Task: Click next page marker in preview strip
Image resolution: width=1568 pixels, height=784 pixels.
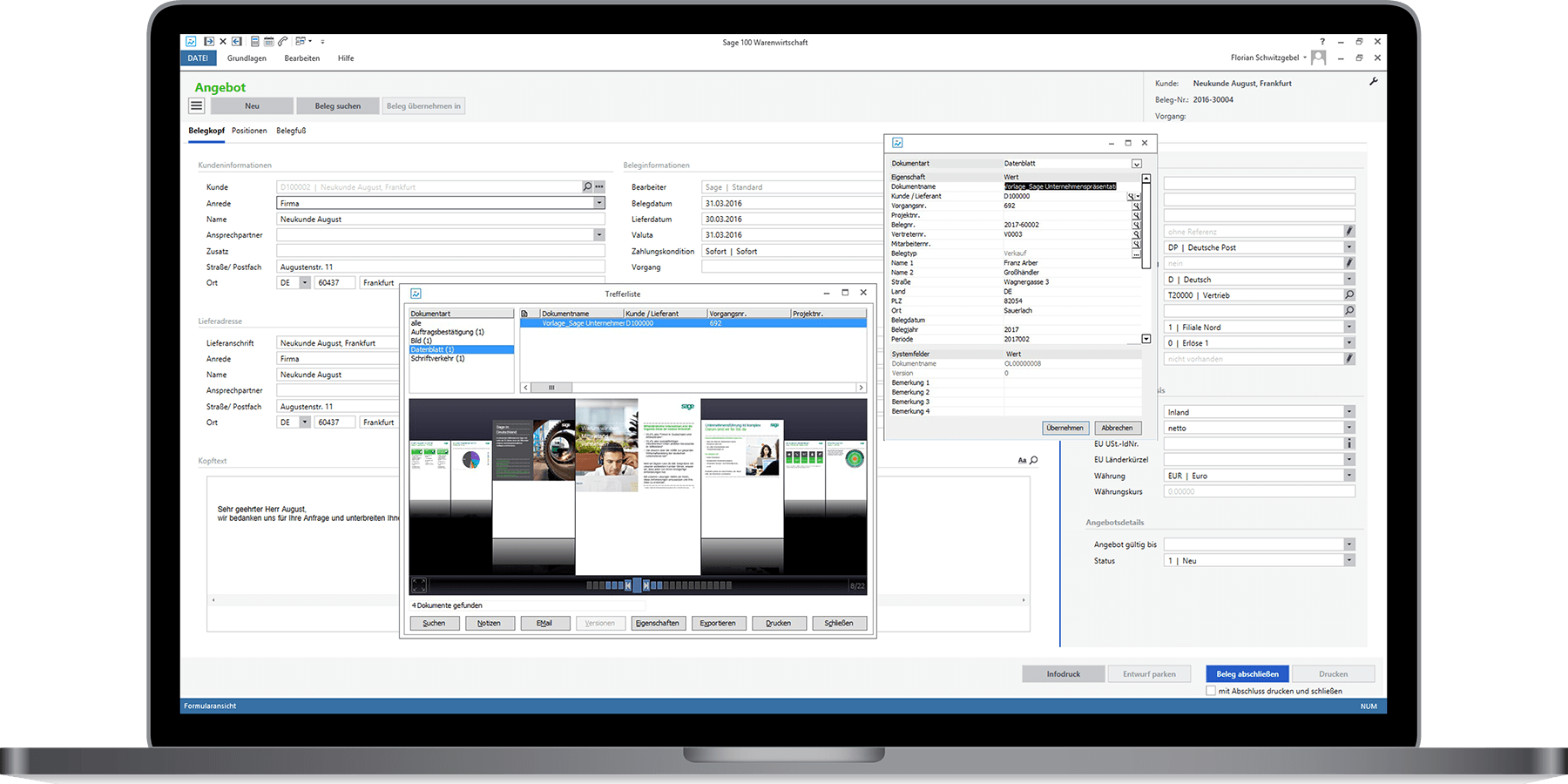Action: click(646, 585)
